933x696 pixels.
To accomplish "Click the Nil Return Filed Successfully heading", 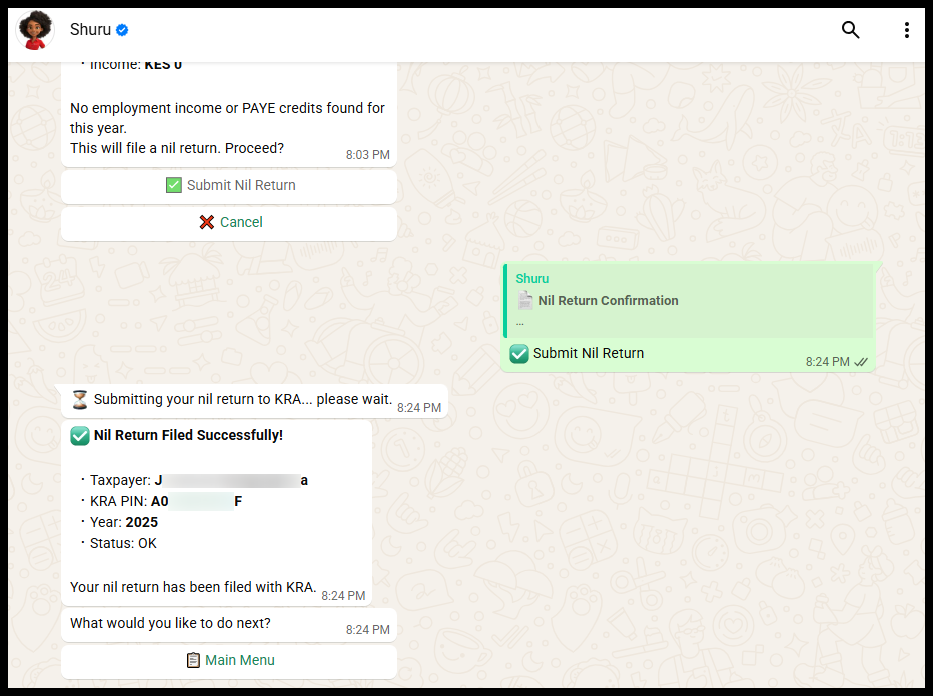I will (188, 435).
